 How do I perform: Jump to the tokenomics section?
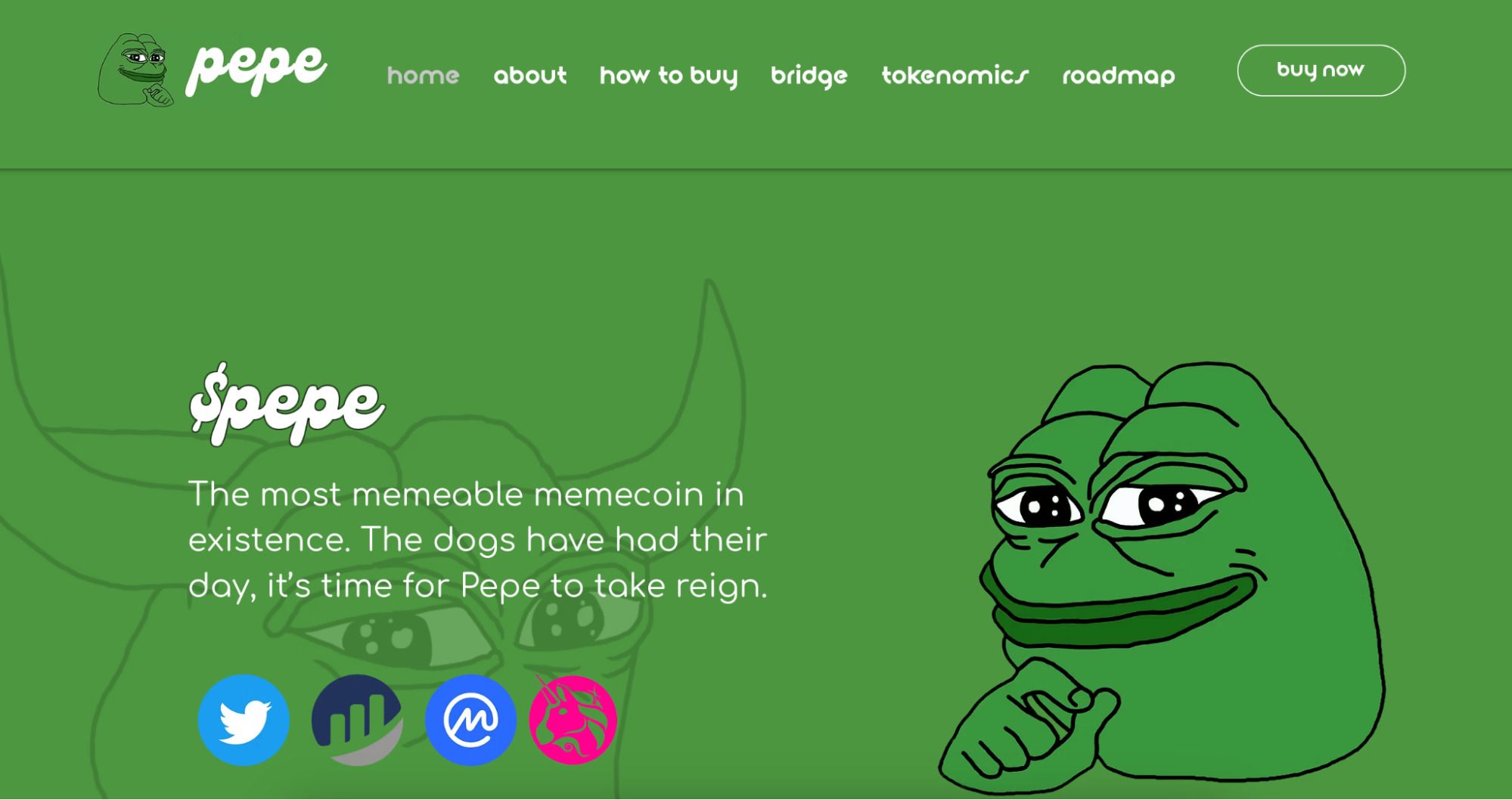[955, 76]
